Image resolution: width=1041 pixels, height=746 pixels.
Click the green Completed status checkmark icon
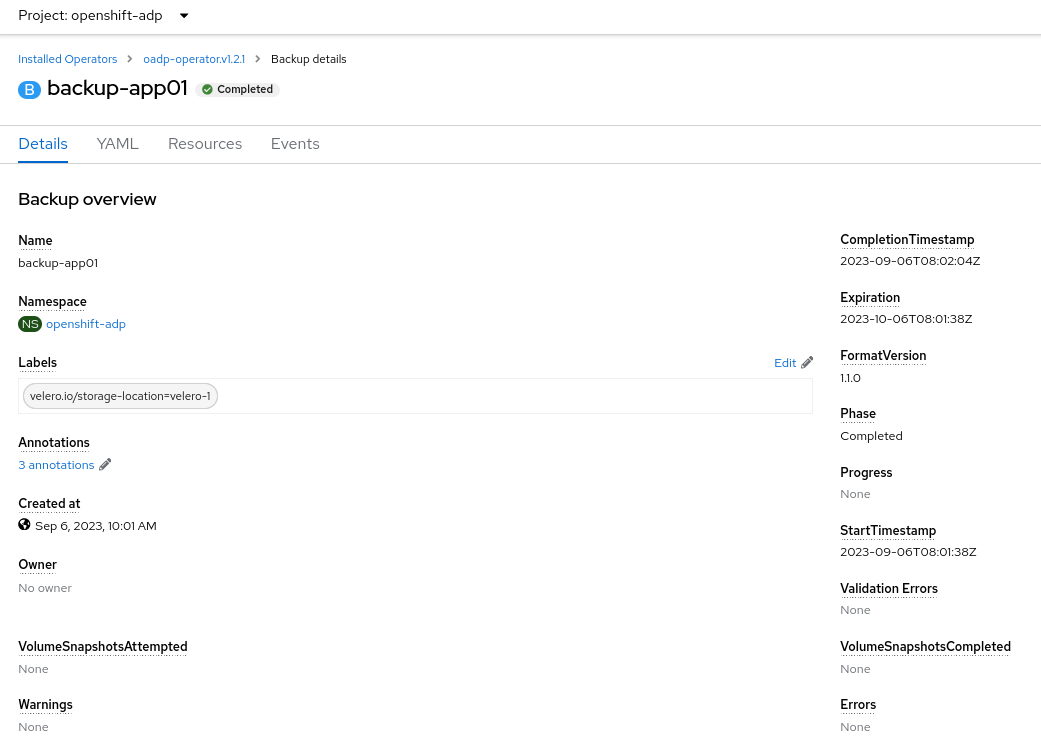tap(207, 89)
